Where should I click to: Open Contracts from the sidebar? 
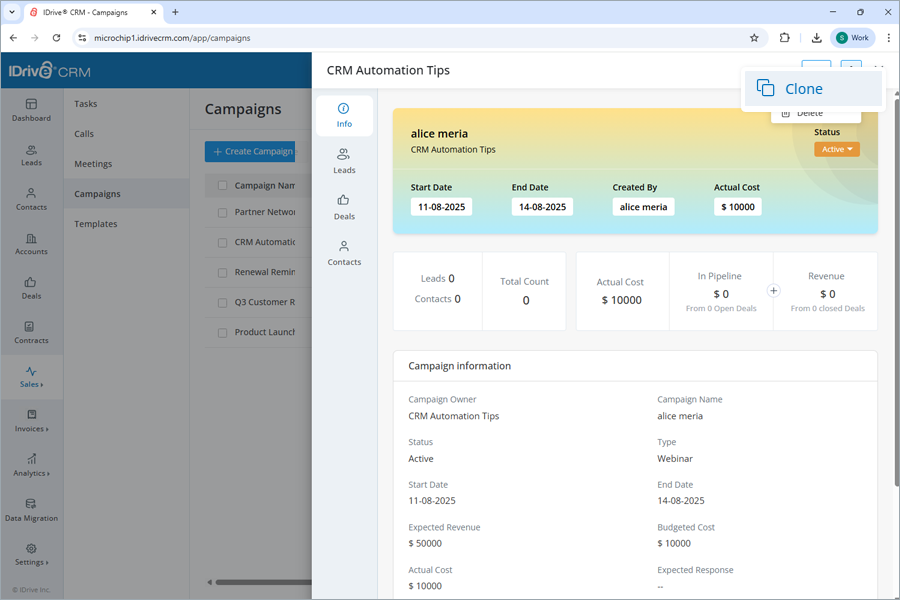(31, 334)
